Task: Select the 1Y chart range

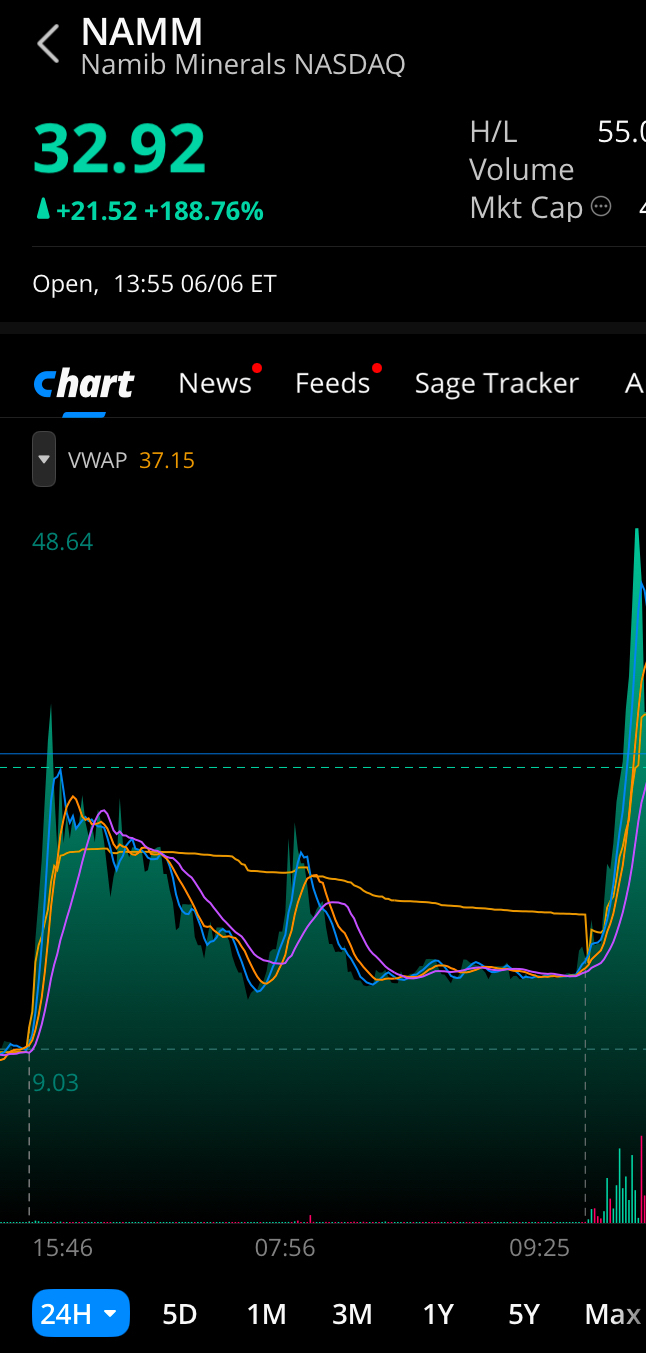Action: click(x=438, y=1314)
